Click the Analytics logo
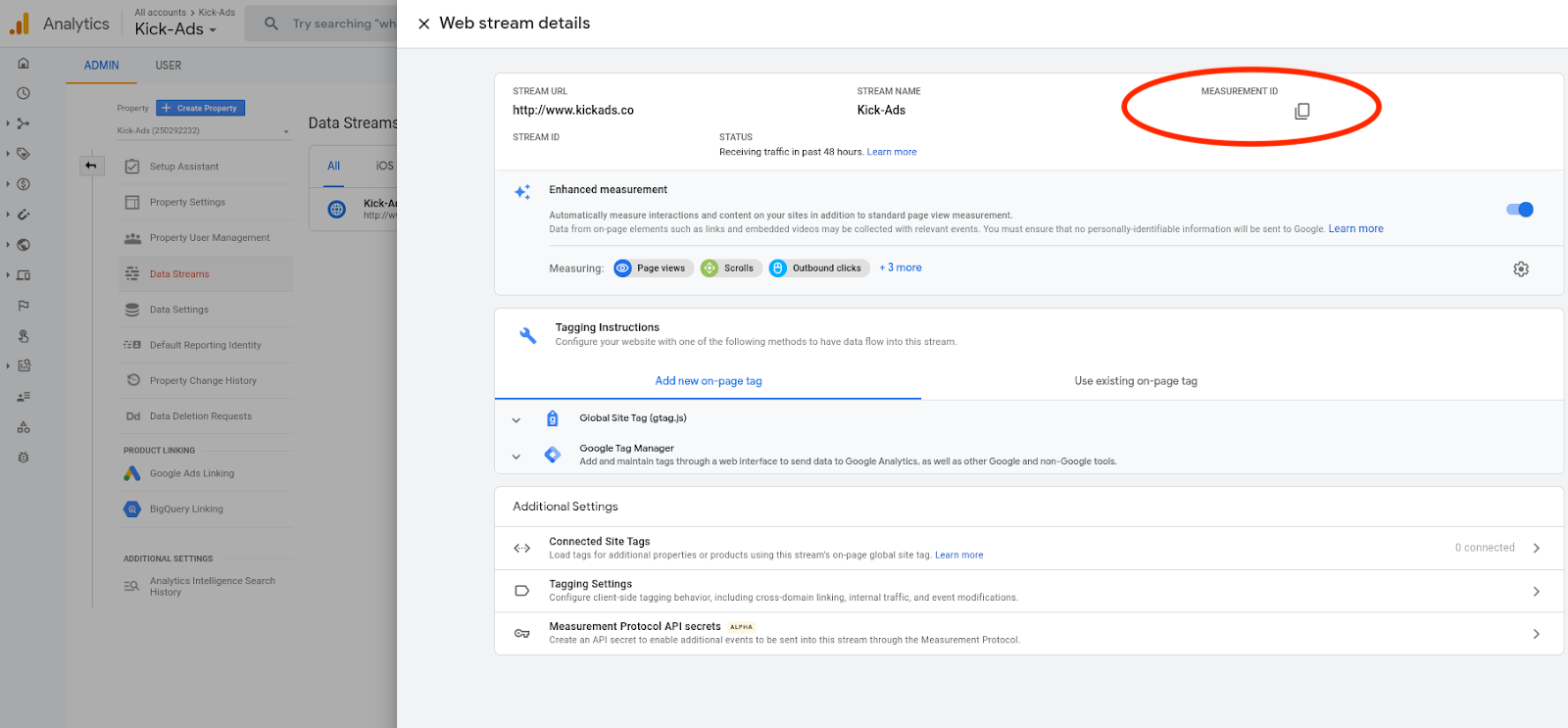This screenshot has width=1568, height=728. pyautogui.click(x=19, y=24)
